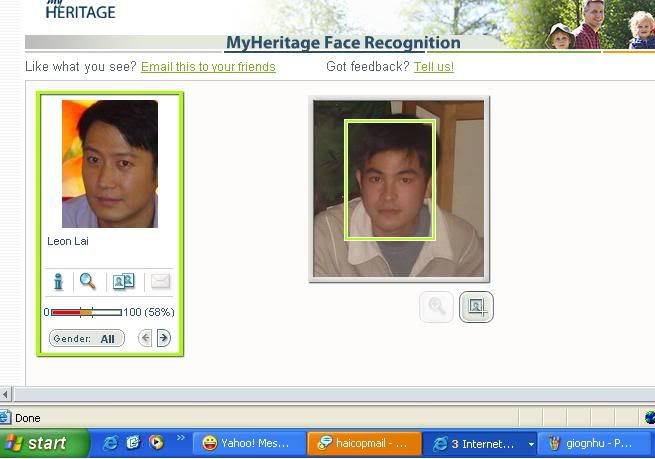The height and width of the screenshot is (459, 655).
Task: Switch to haicopmail taskbar window
Action: 364,443
